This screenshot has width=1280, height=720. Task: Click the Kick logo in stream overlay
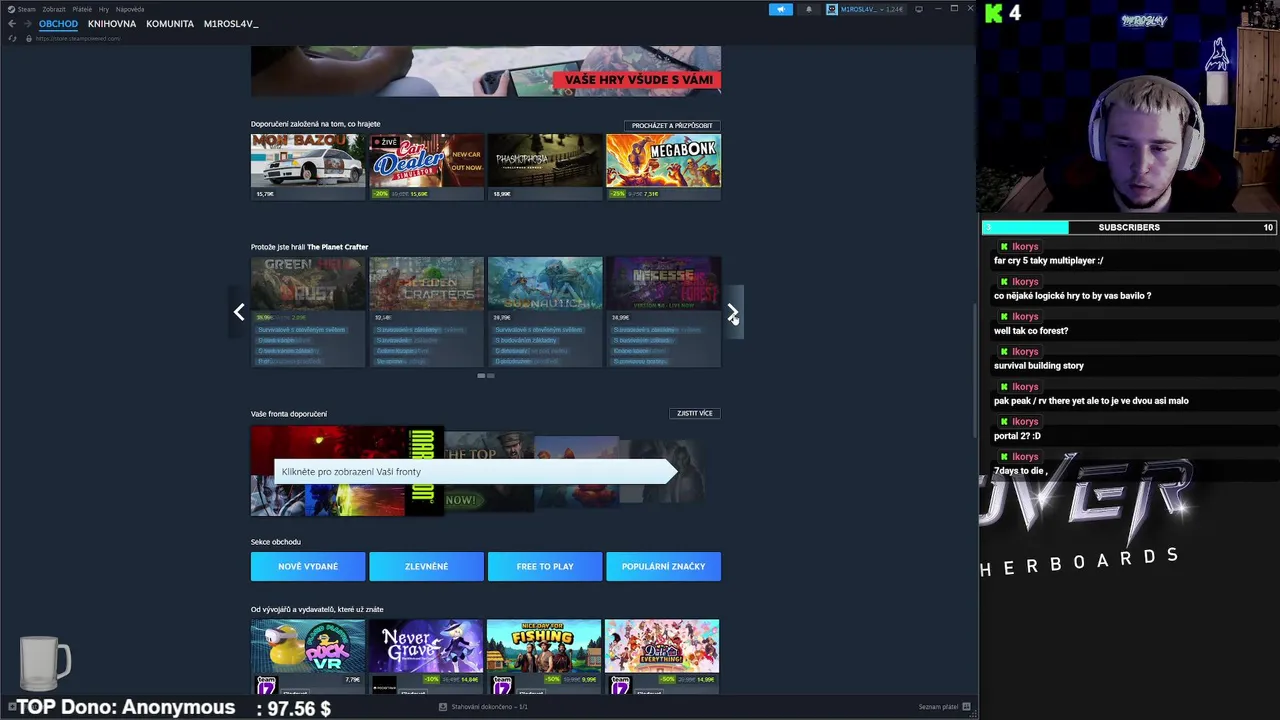pyautogui.click(x=994, y=13)
